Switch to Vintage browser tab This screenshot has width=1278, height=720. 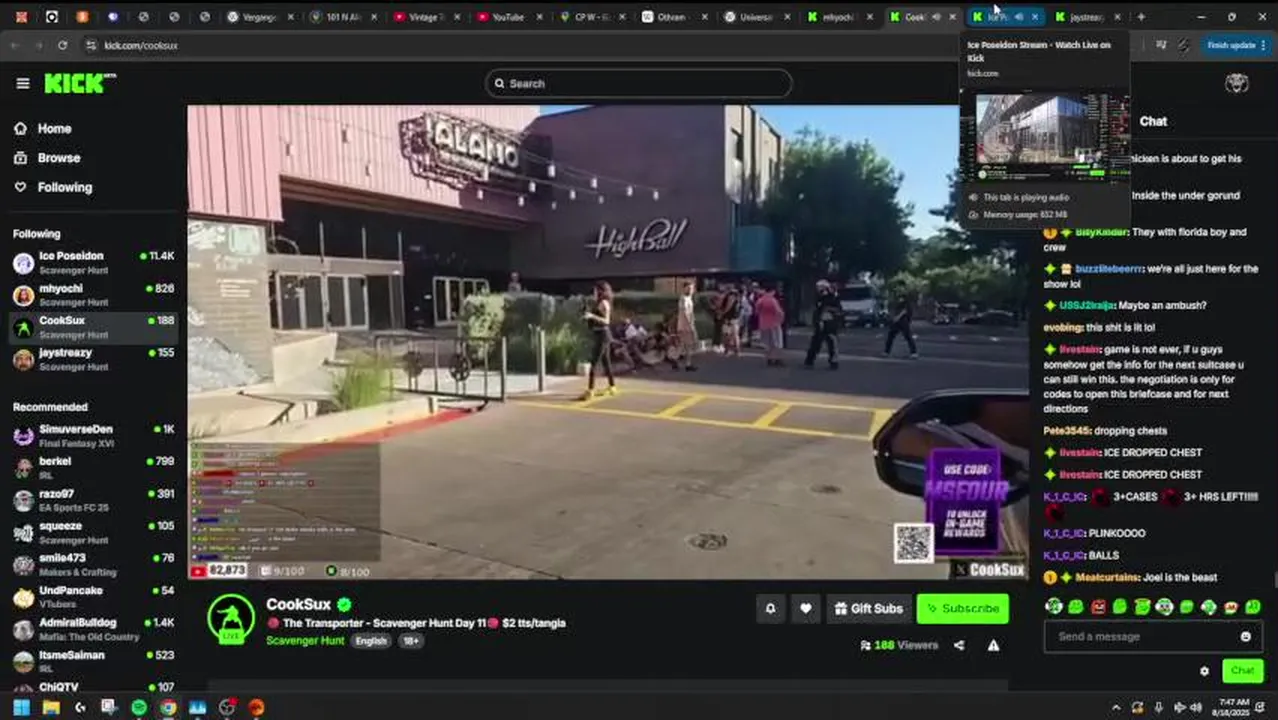424,17
